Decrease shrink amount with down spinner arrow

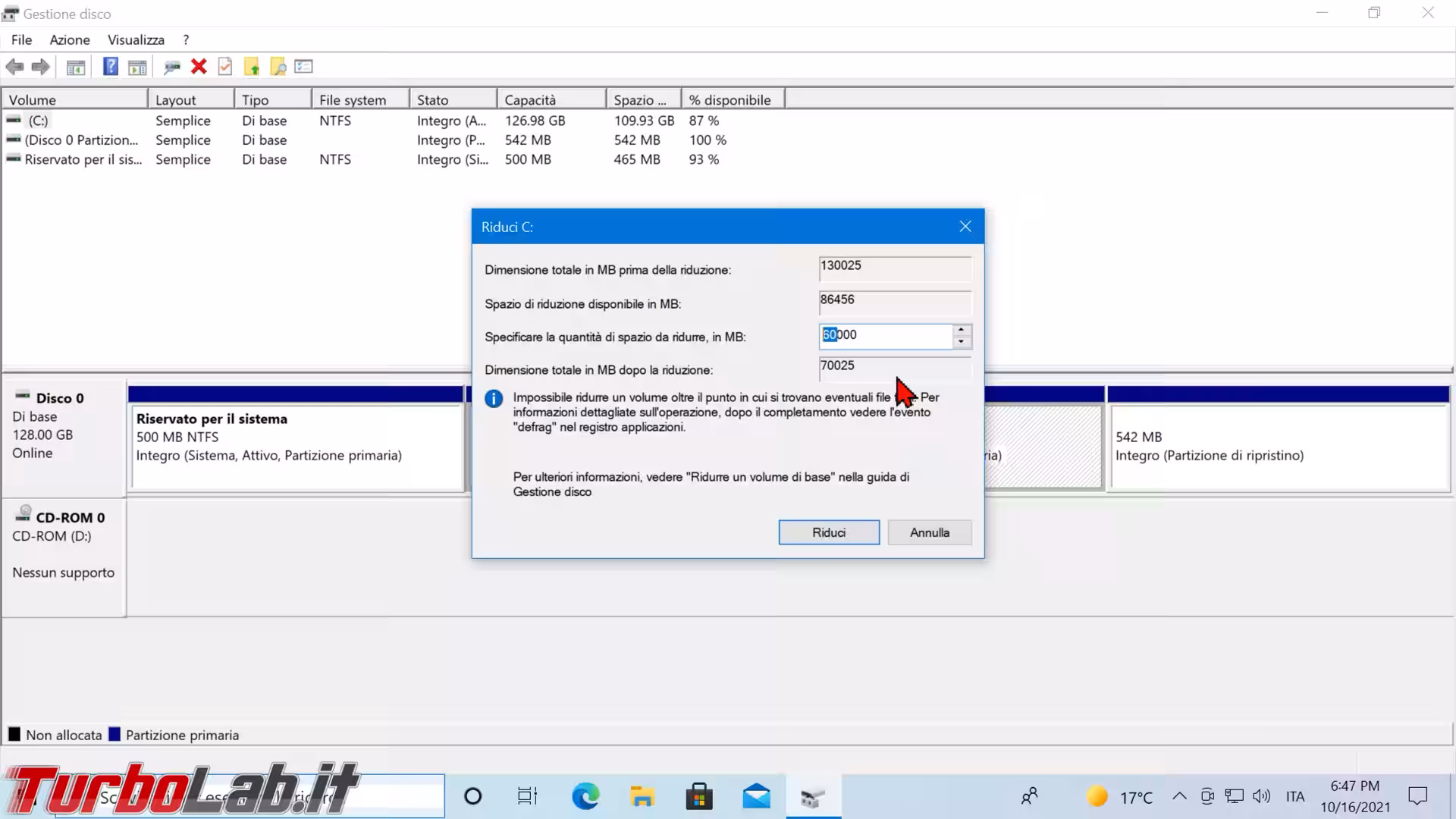pyautogui.click(x=961, y=342)
